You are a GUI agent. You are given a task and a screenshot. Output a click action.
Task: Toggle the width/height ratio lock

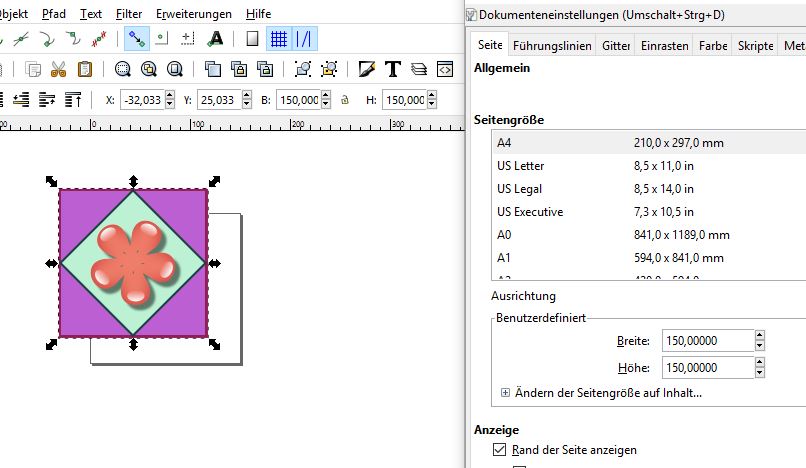pos(345,100)
